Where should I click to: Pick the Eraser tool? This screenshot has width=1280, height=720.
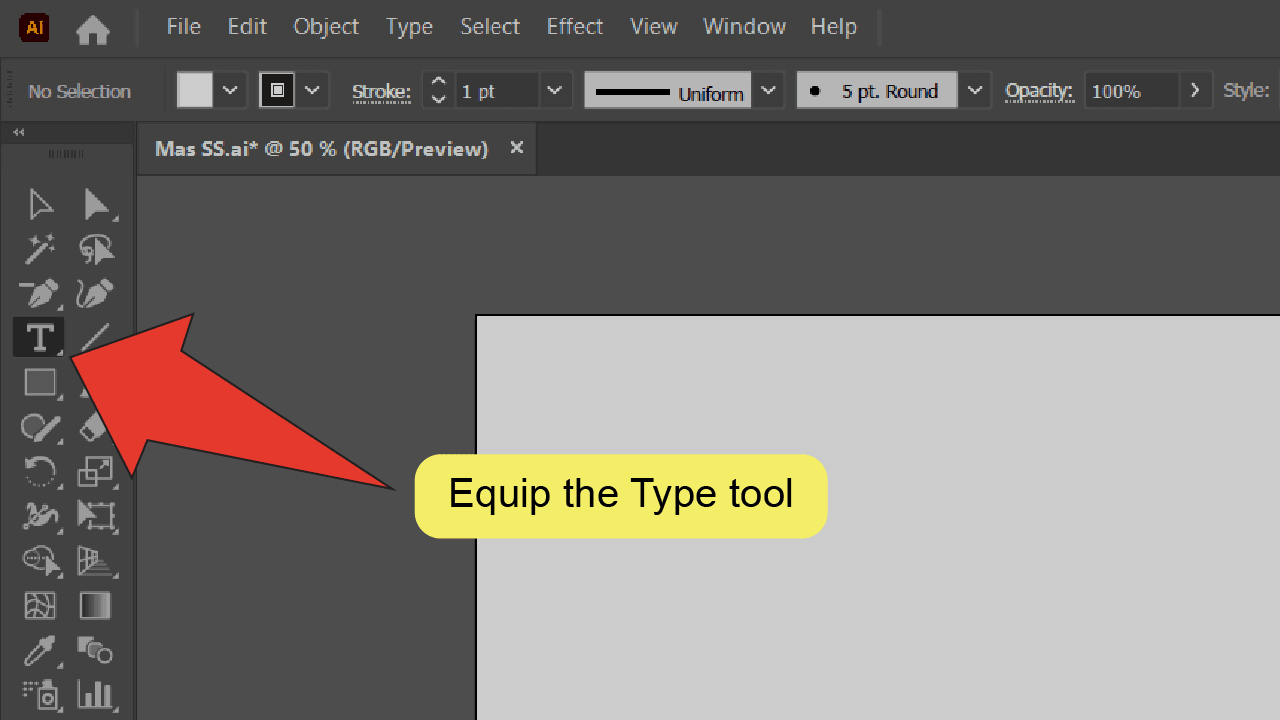coord(95,428)
